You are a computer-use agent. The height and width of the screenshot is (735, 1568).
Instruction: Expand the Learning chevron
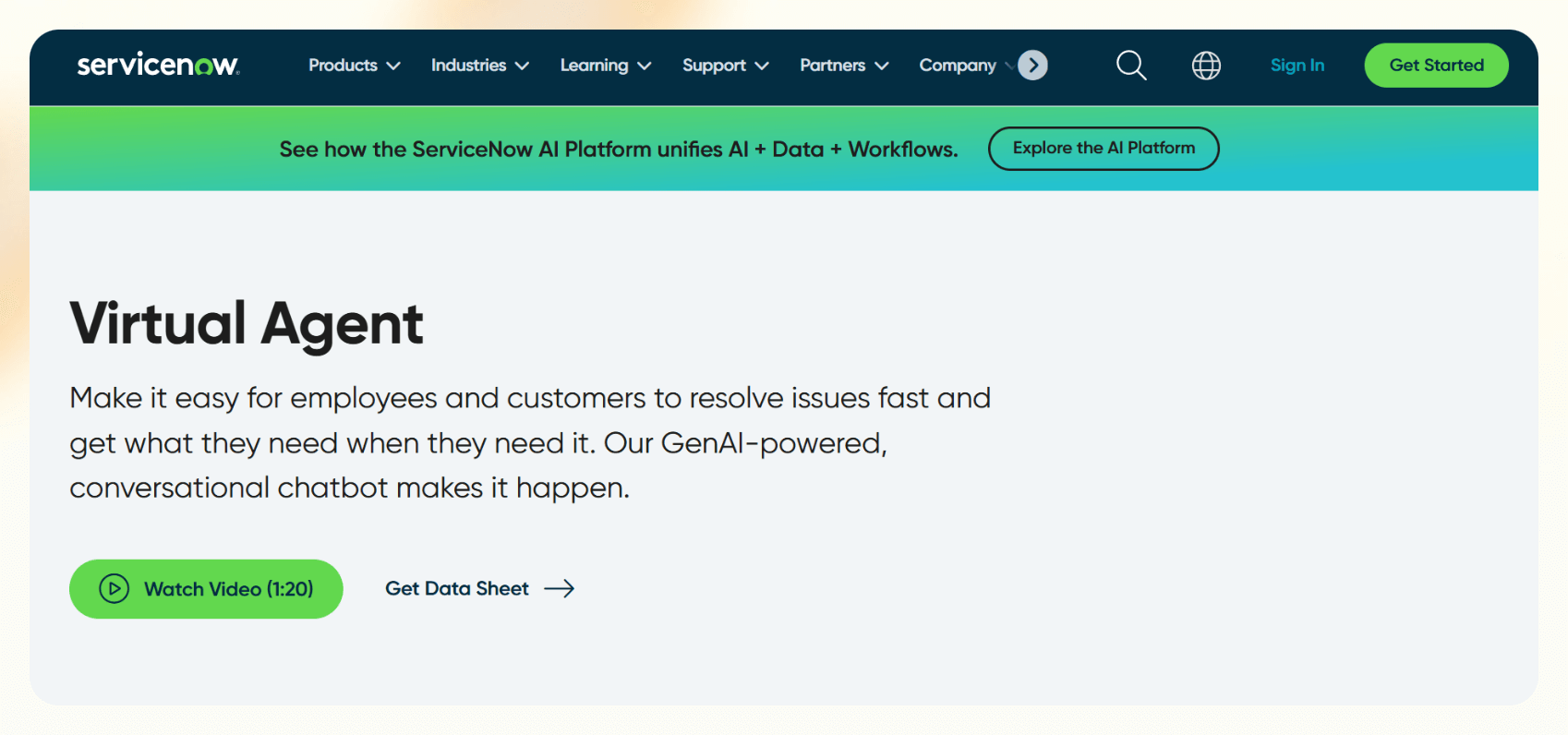(x=645, y=66)
